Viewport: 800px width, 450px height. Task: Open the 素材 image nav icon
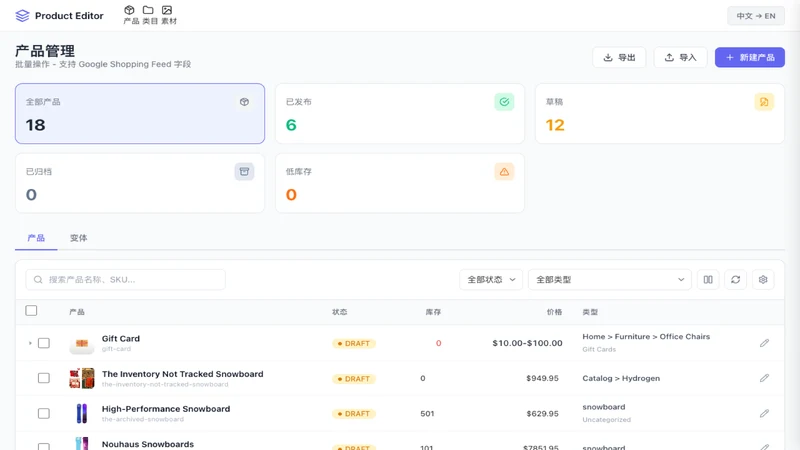click(x=168, y=15)
